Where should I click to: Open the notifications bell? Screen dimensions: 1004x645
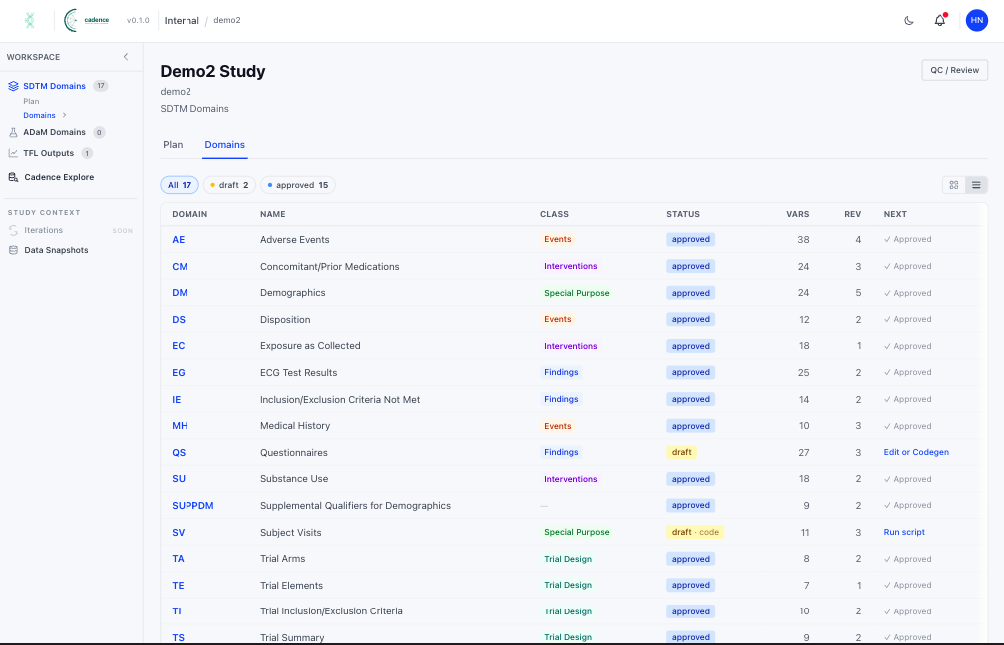tap(939, 20)
